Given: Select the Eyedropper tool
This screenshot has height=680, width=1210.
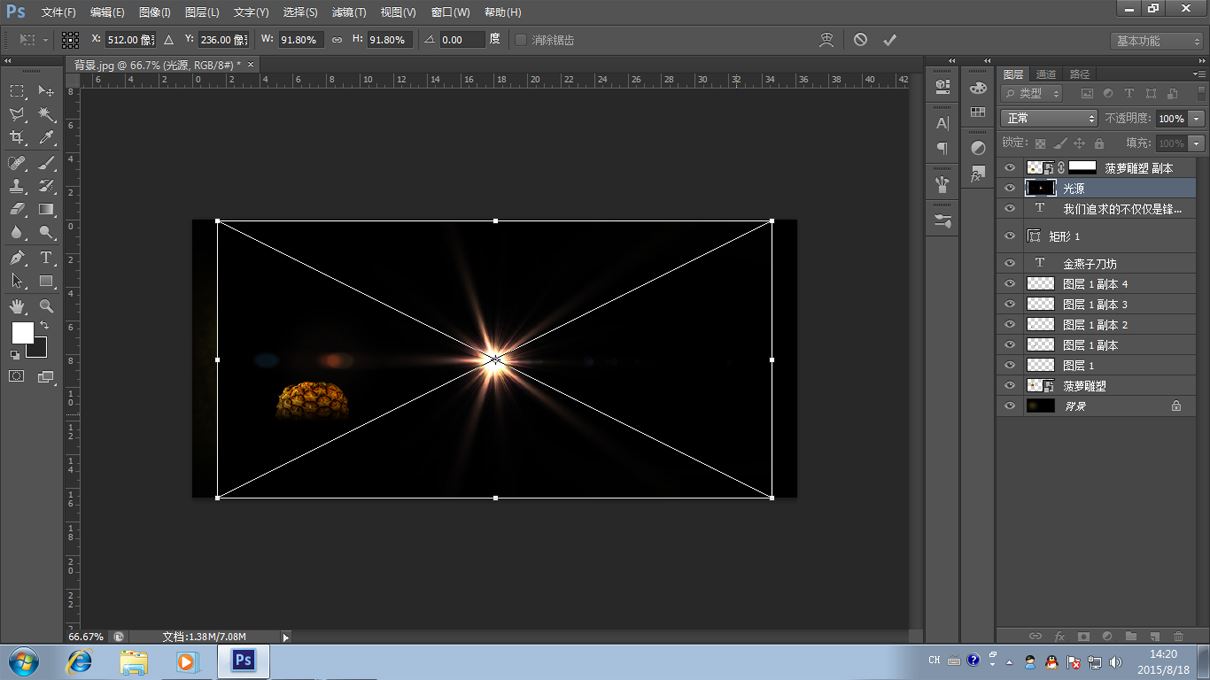Looking at the screenshot, I should tap(46, 138).
